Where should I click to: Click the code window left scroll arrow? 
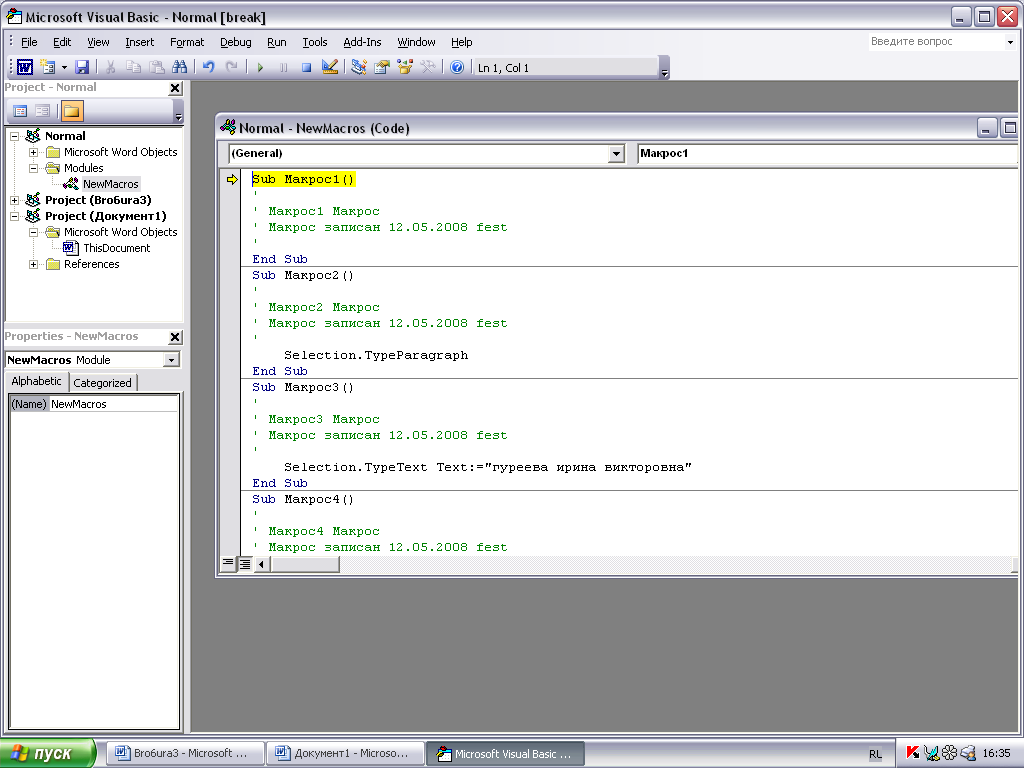pos(261,564)
